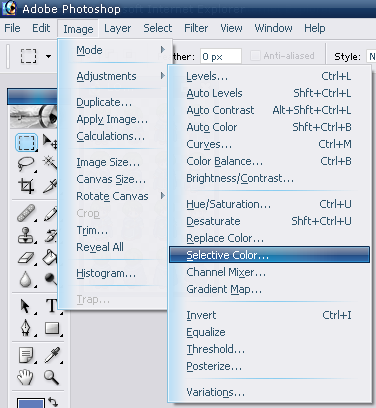Select the Healing Brush tool
Viewport: 376px width, 408px height.
[x=26, y=213]
